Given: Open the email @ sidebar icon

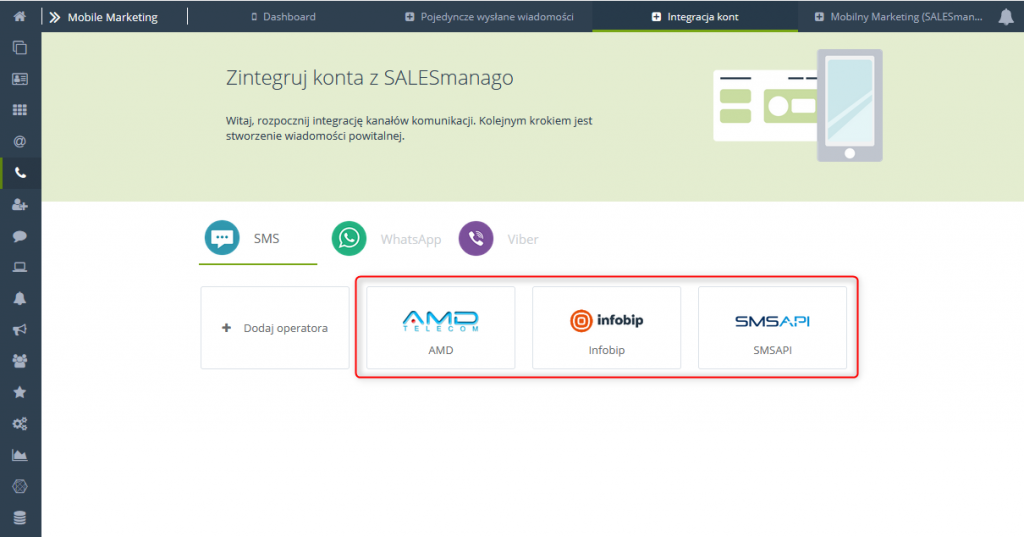Looking at the screenshot, I should click(20, 142).
